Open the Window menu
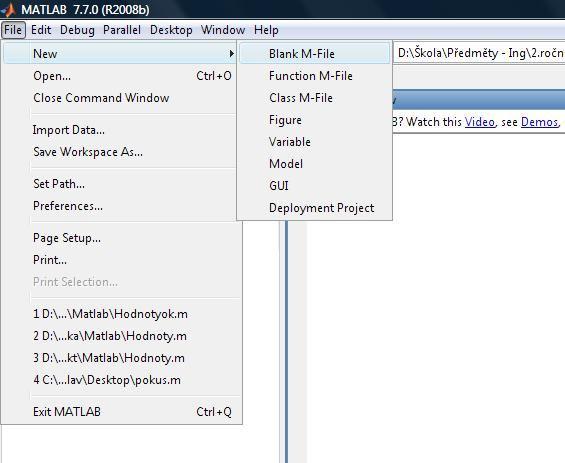Image resolution: width=565 pixels, height=463 pixels. click(223, 30)
